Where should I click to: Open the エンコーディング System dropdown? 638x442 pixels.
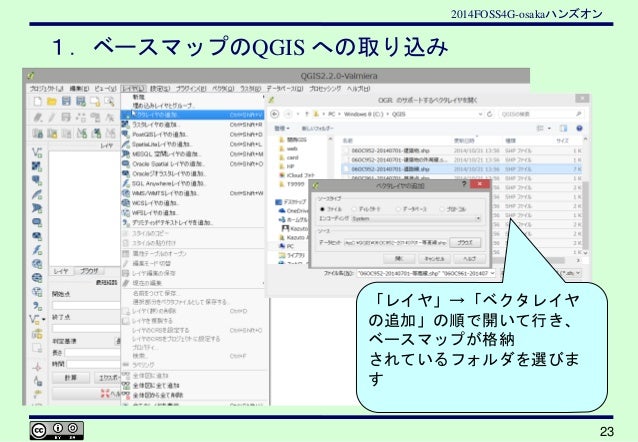tap(415, 219)
